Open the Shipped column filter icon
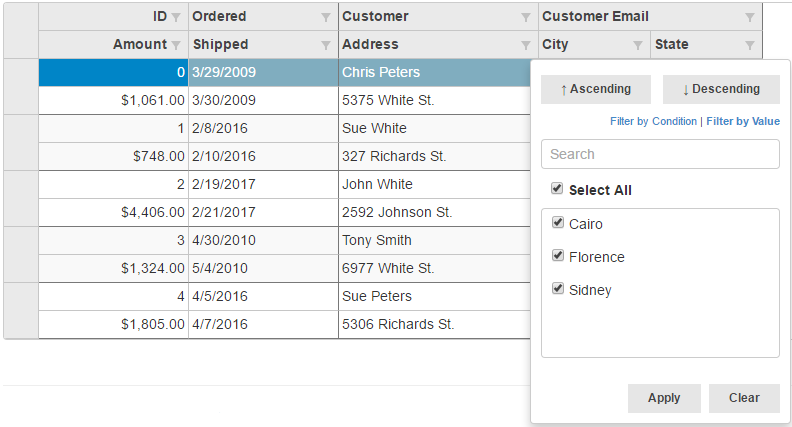This screenshot has height=427, width=792. point(325,45)
